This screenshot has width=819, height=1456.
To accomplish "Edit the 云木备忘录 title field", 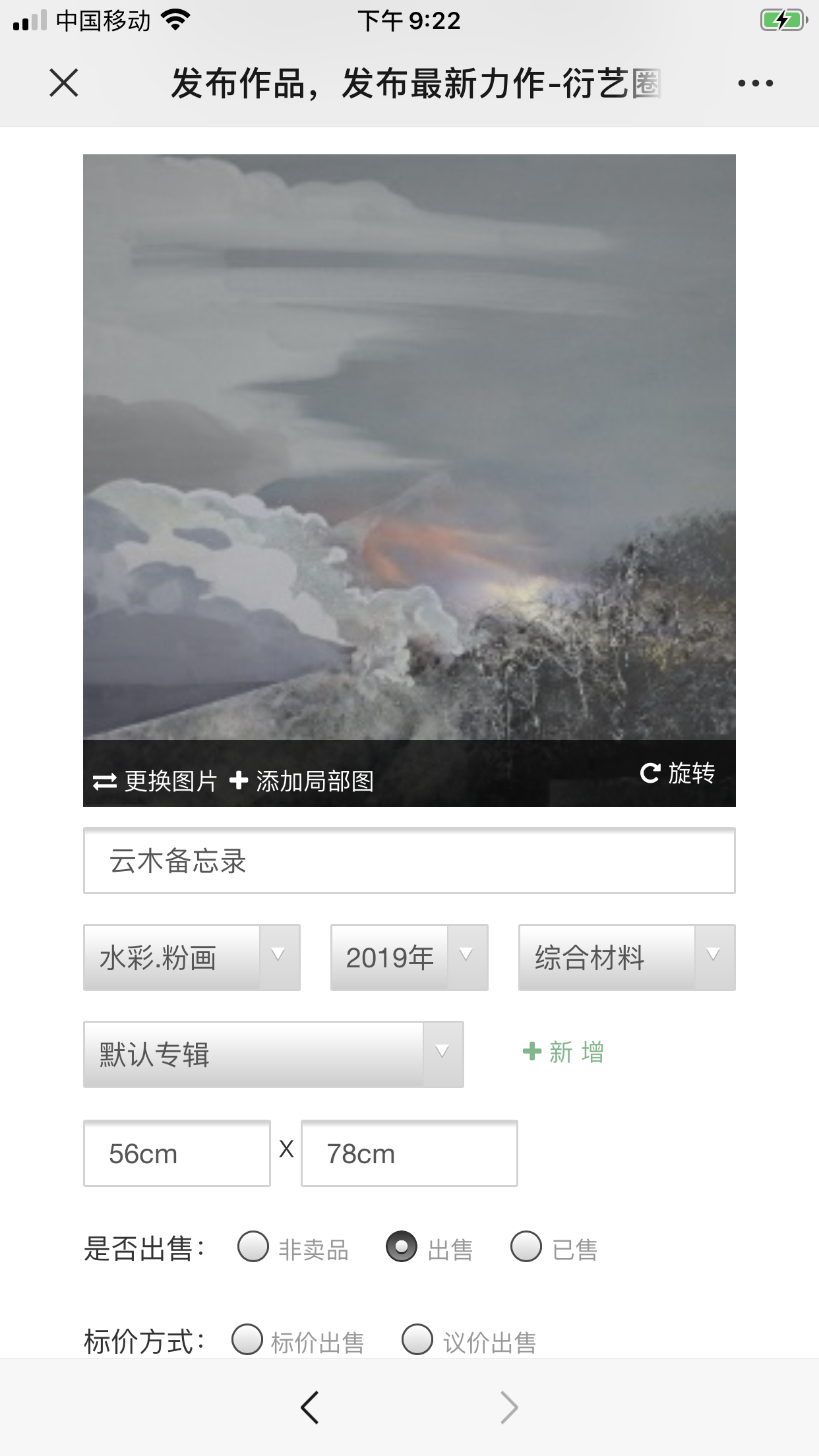I will (x=409, y=861).
